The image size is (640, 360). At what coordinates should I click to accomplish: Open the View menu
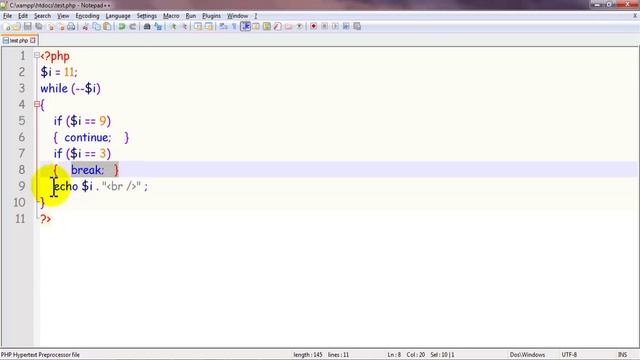pyautogui.click(x=63, y=16)
